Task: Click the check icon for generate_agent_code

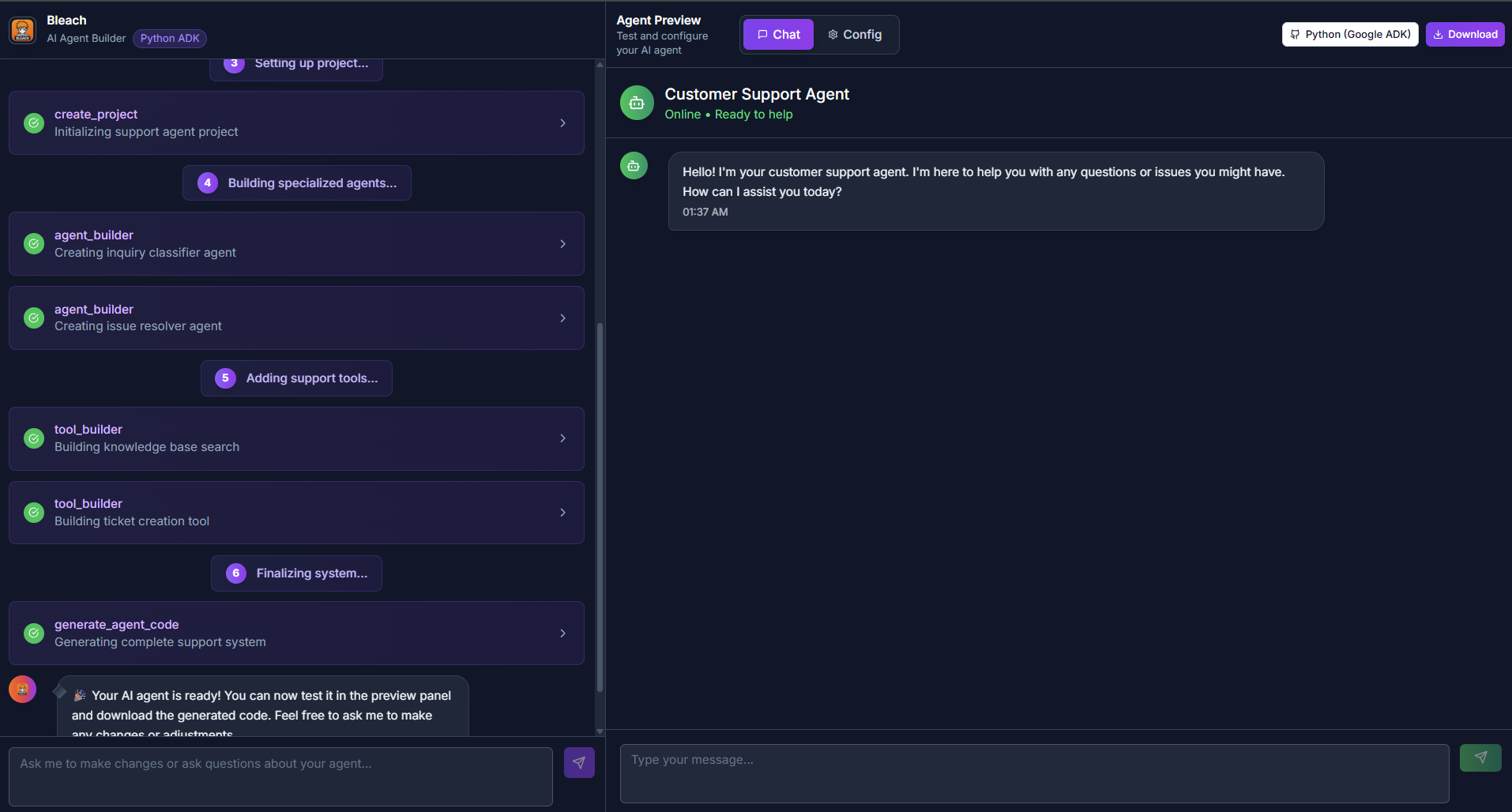Action: coord(34,633)
